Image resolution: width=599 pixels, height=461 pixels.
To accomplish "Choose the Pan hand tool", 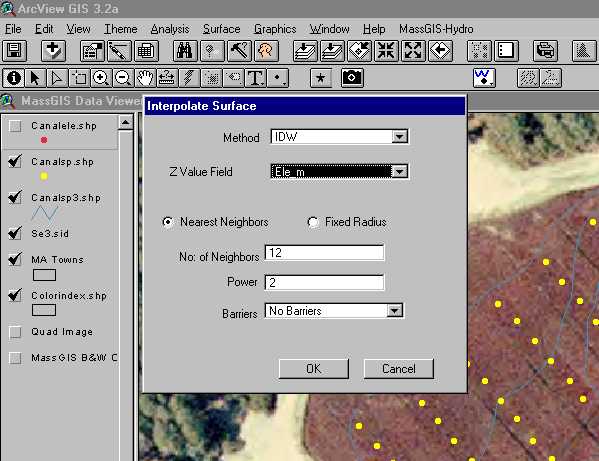I will 145,78.
